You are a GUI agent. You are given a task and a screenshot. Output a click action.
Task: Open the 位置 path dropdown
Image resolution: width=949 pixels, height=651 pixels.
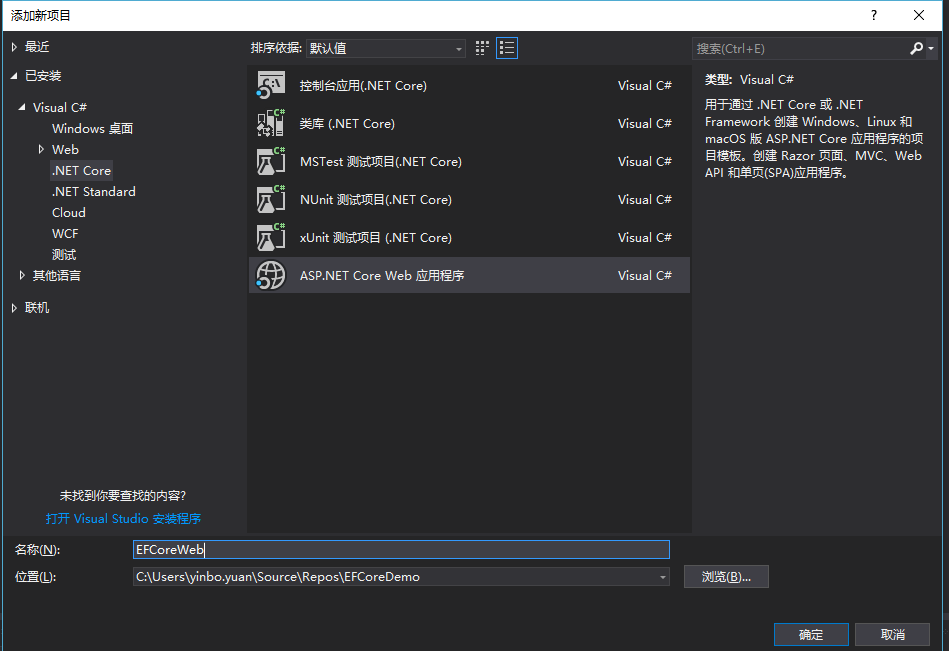663,577
